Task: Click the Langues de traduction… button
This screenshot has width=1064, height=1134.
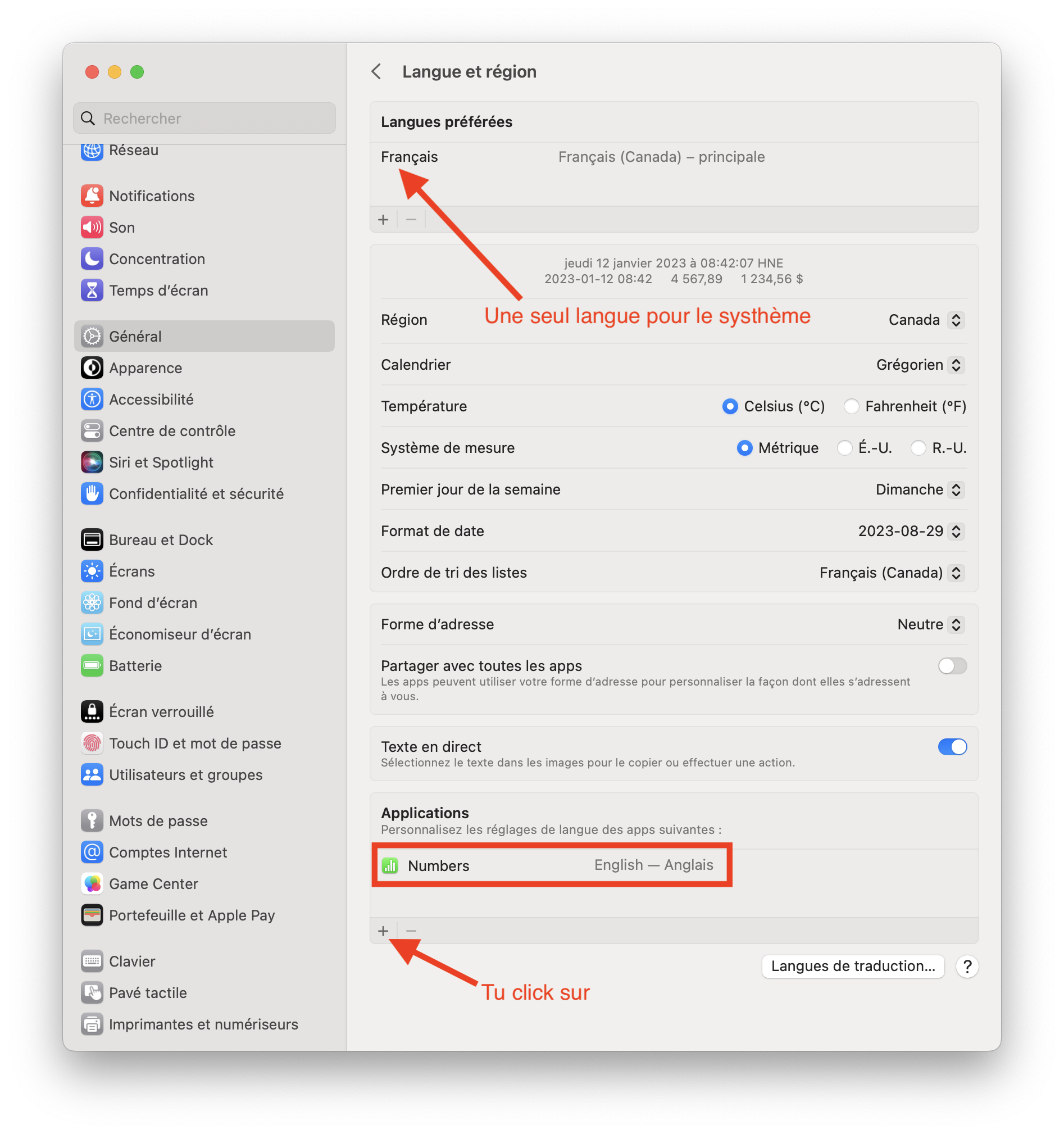Action: 852,966
